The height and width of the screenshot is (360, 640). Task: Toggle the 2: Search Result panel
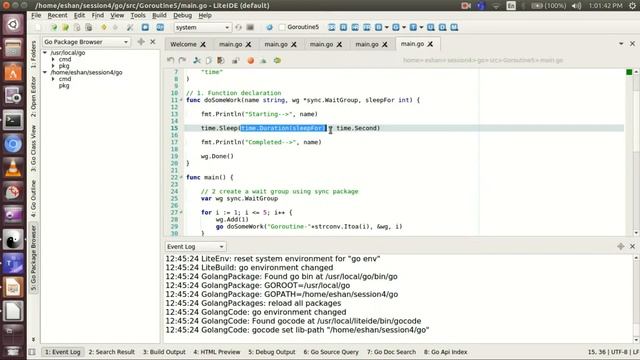point(111,352)
